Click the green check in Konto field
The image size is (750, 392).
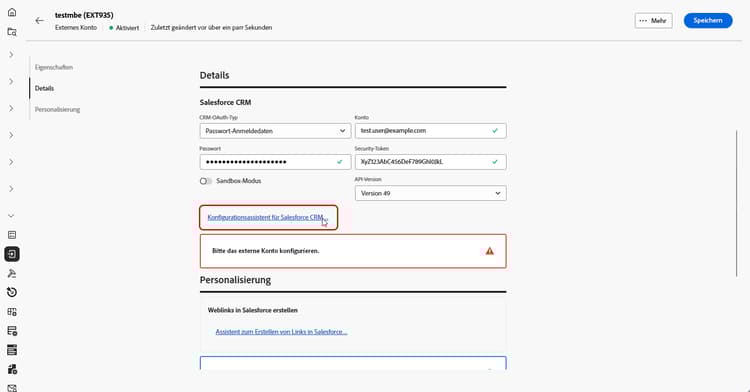click(x=495, y=131)
